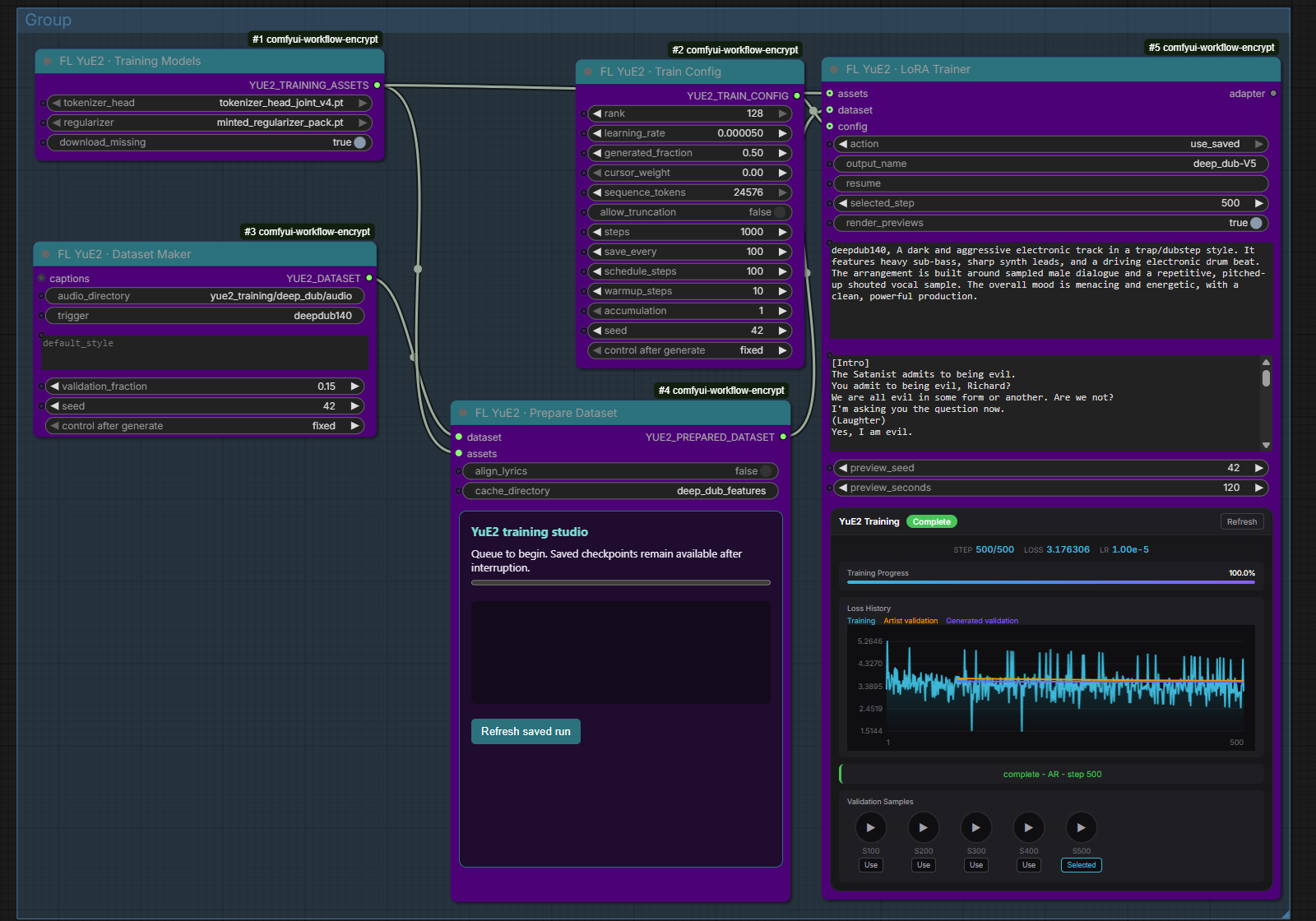1316x921 pixels.
Task: Open regularizer file dropdown
Action: (209, 123)
